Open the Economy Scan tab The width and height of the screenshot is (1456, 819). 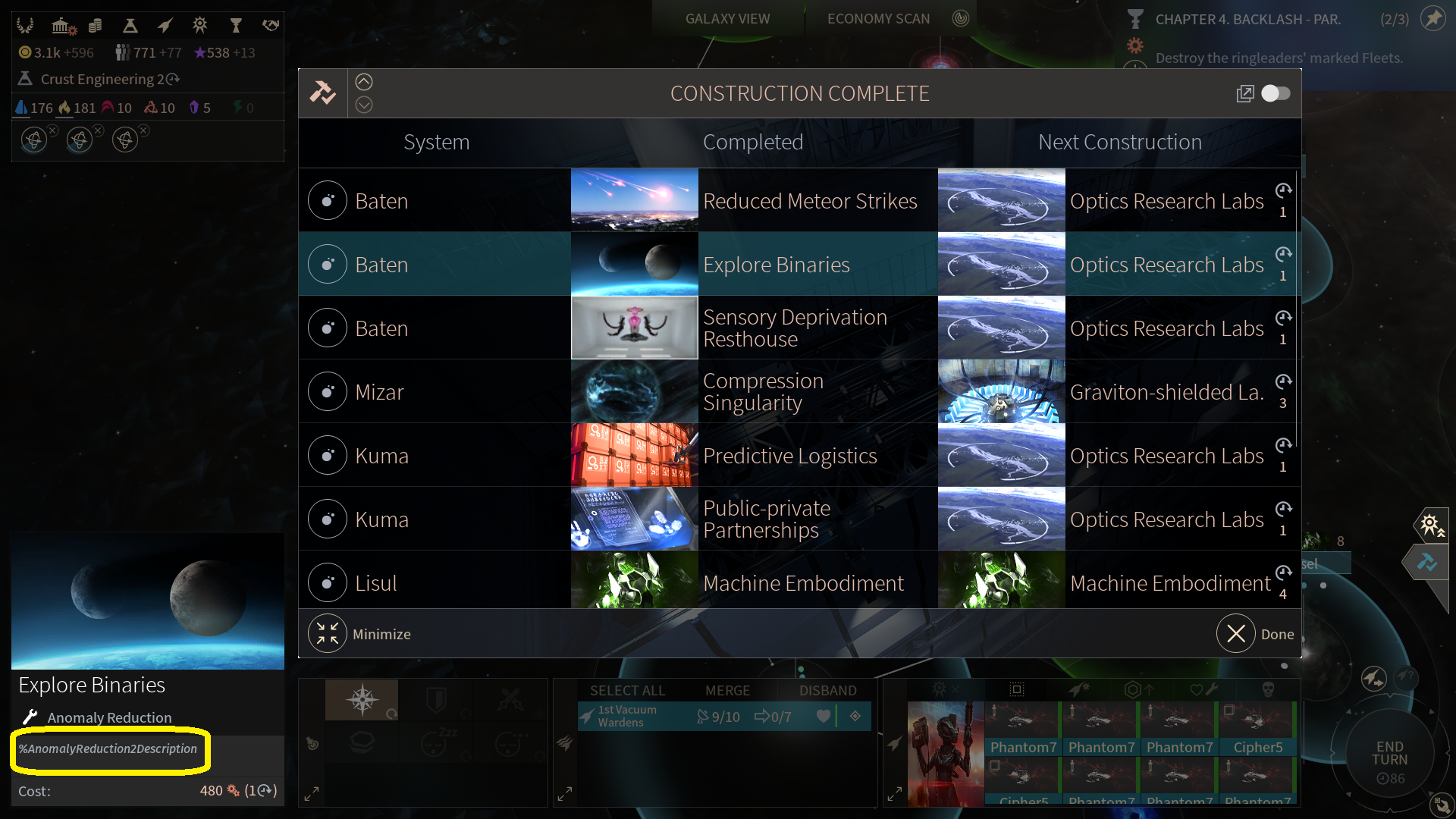[x=878, y=18]
